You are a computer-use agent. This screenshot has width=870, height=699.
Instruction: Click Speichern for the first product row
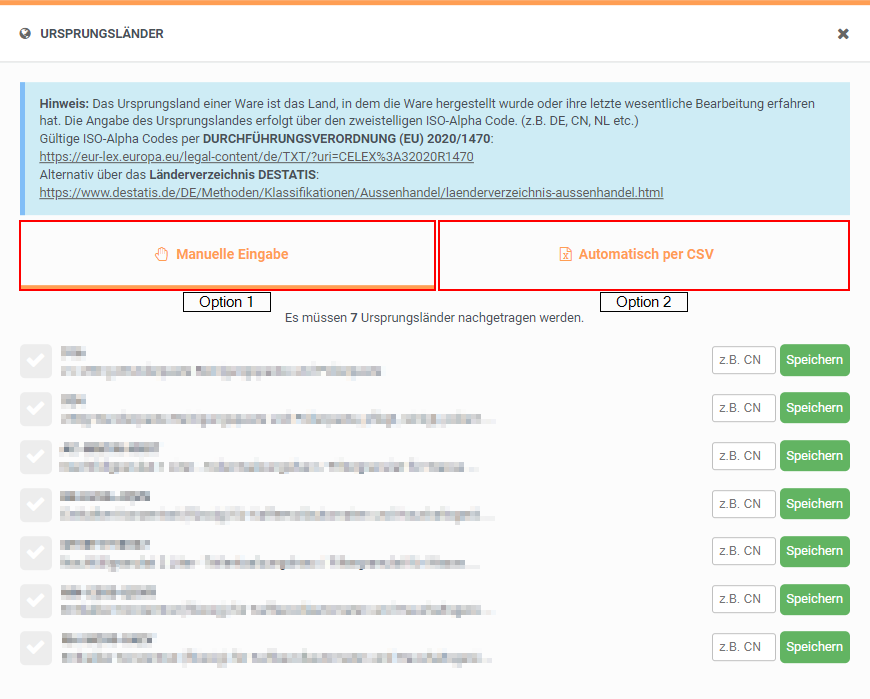pyautogui.click(x=815, y=360)
